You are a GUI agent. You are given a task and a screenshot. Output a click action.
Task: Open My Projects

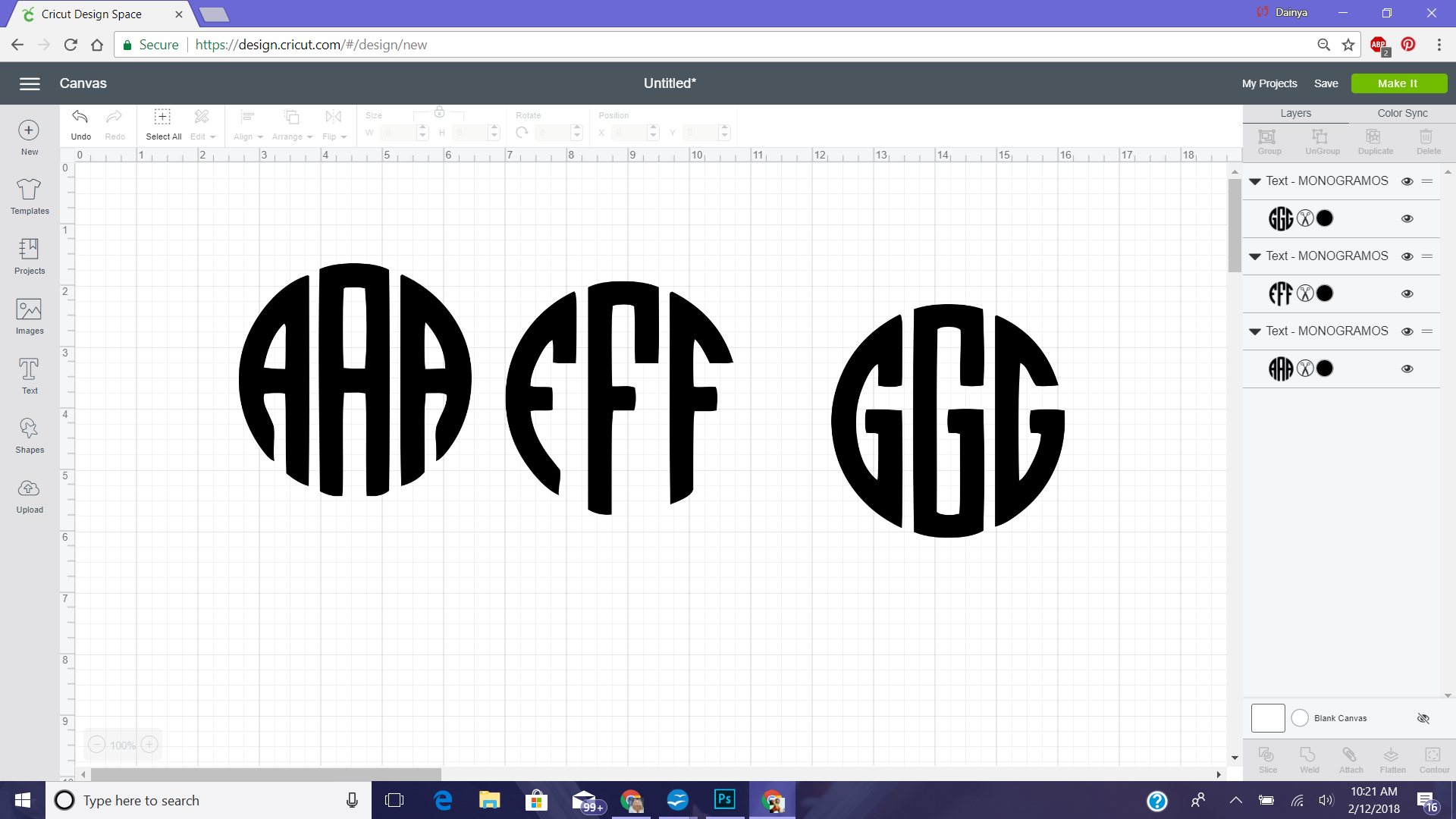[x=1269, y=83]
